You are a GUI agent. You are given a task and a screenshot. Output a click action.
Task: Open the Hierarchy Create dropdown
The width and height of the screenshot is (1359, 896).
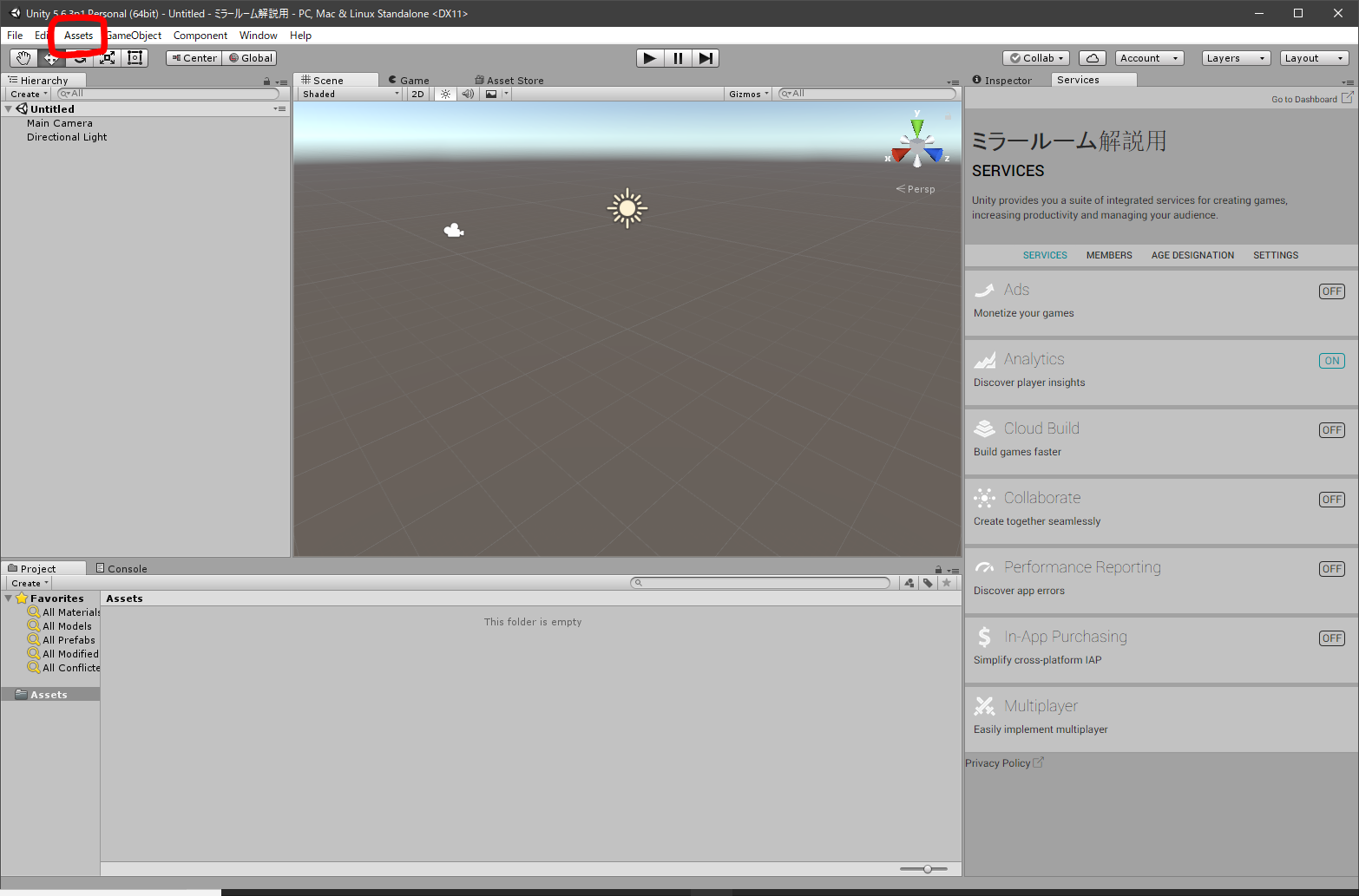click(x=29, y=94)
